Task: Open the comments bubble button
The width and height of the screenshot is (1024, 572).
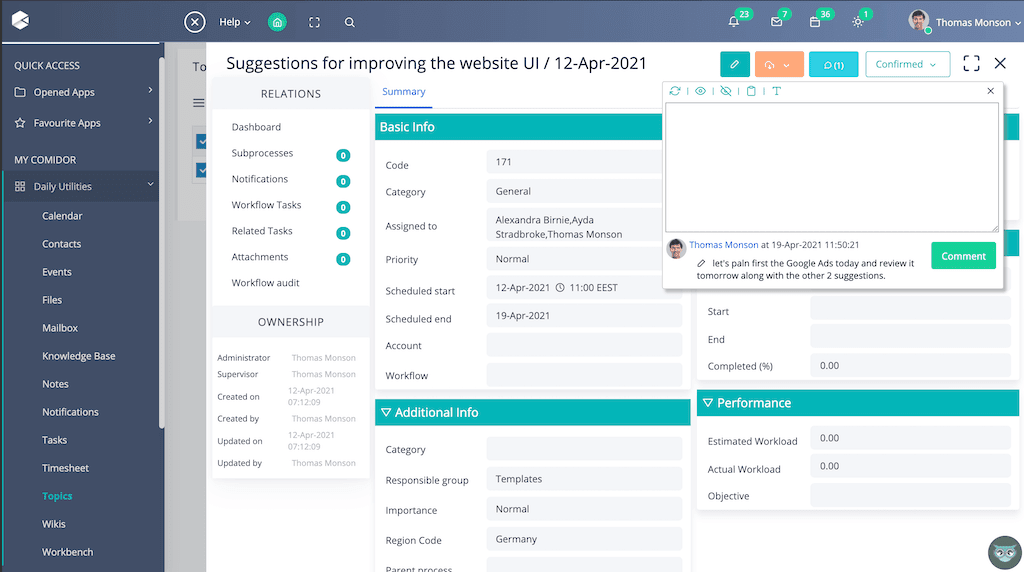Action: [833, 64]
